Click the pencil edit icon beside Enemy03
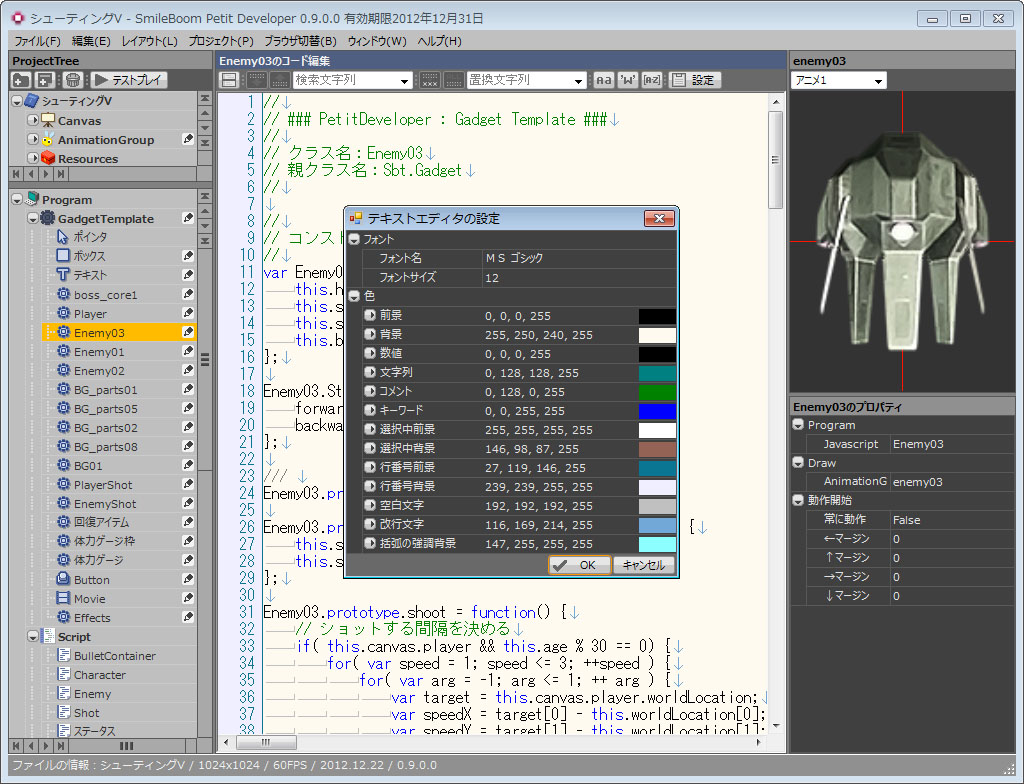This screenshot has width=1024, height=784. [188, 332]
